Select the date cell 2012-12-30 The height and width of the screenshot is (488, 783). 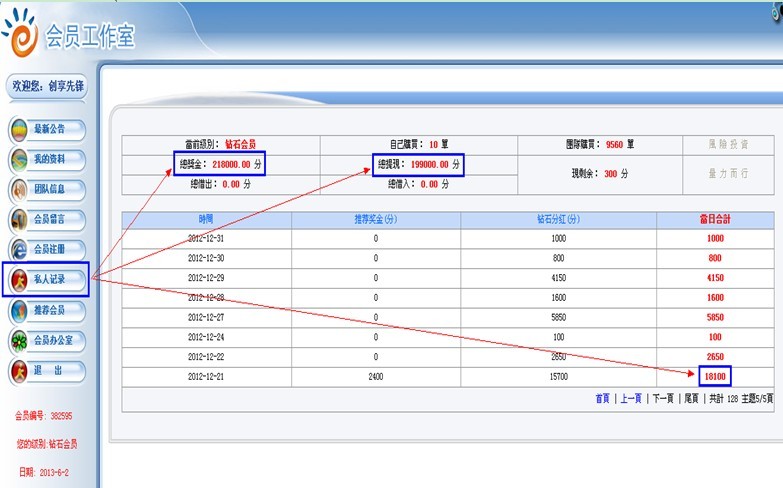[x=206, y=258]
